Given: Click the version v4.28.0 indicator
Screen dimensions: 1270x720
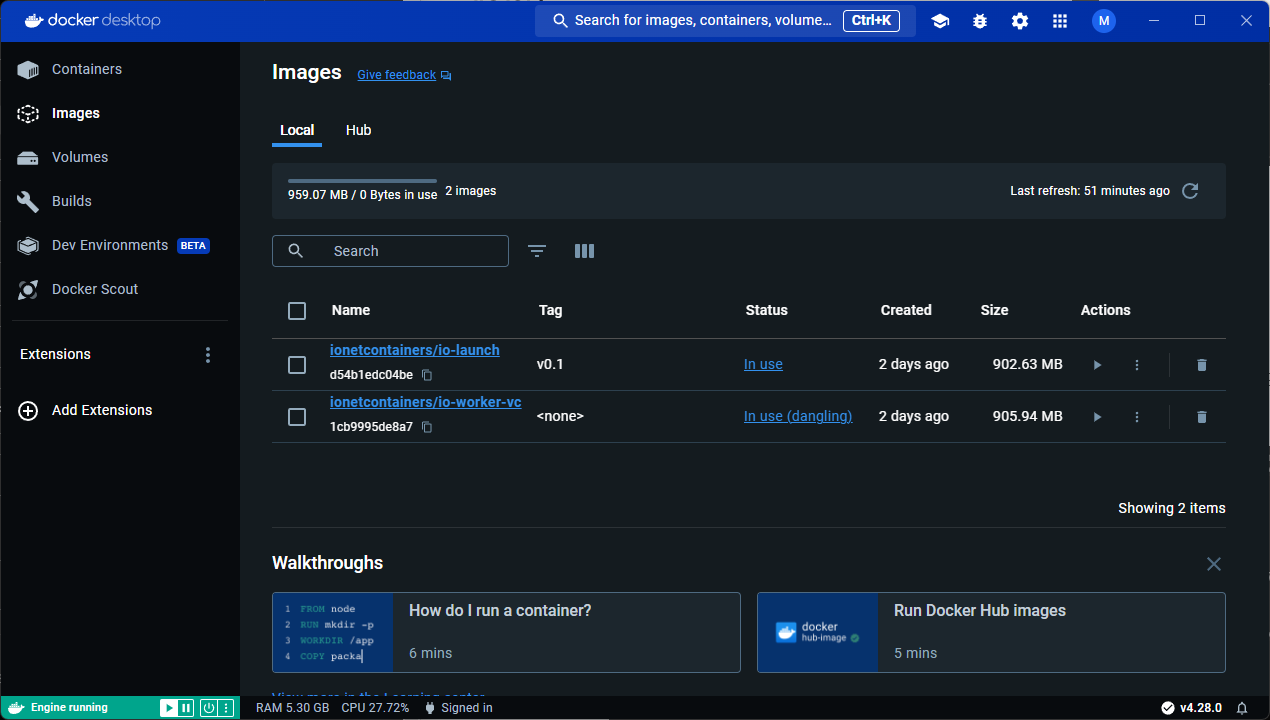Looking at the screenshot, I should [1191, 708].
